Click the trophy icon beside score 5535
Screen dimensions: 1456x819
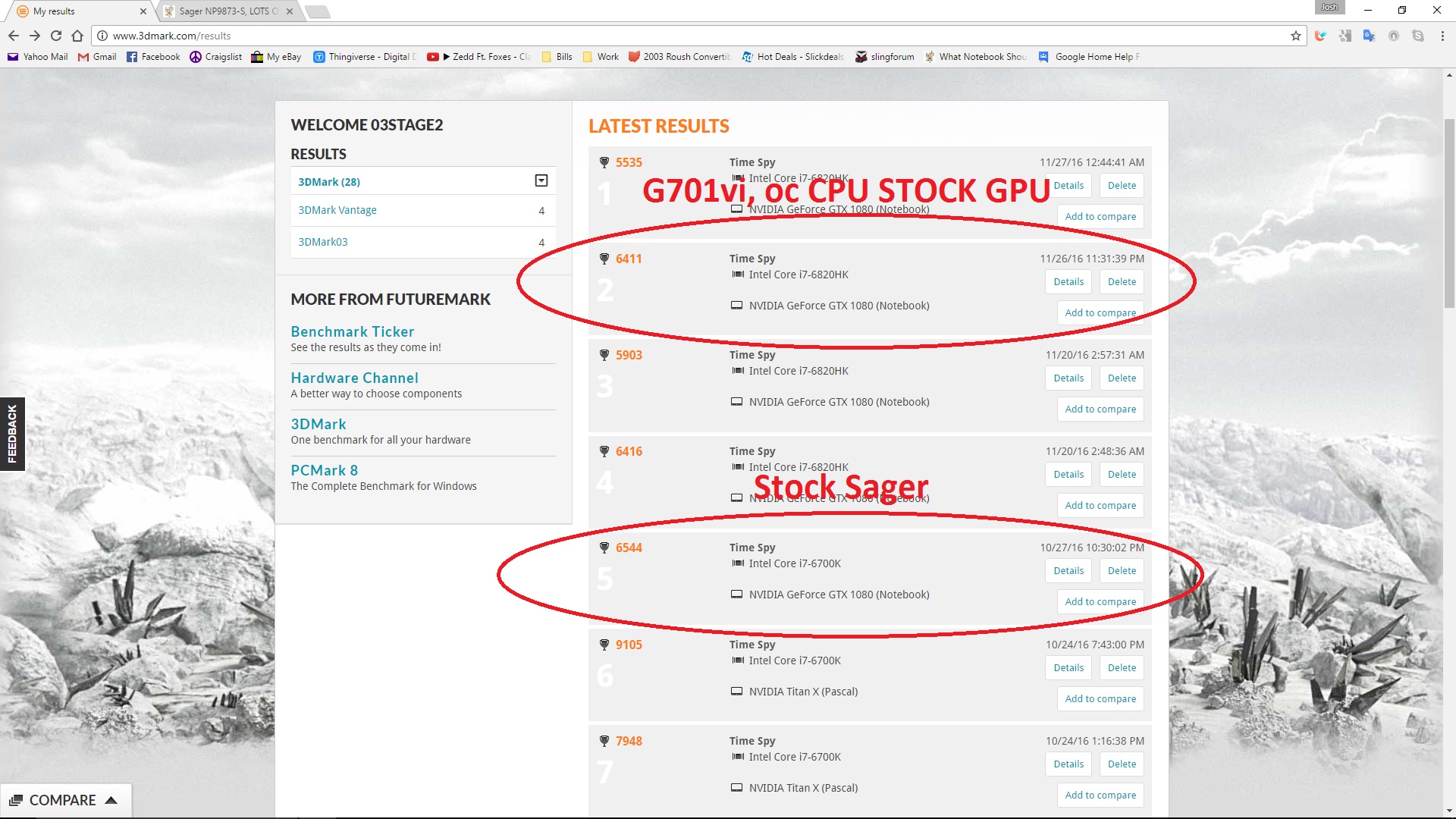[604, 162]
